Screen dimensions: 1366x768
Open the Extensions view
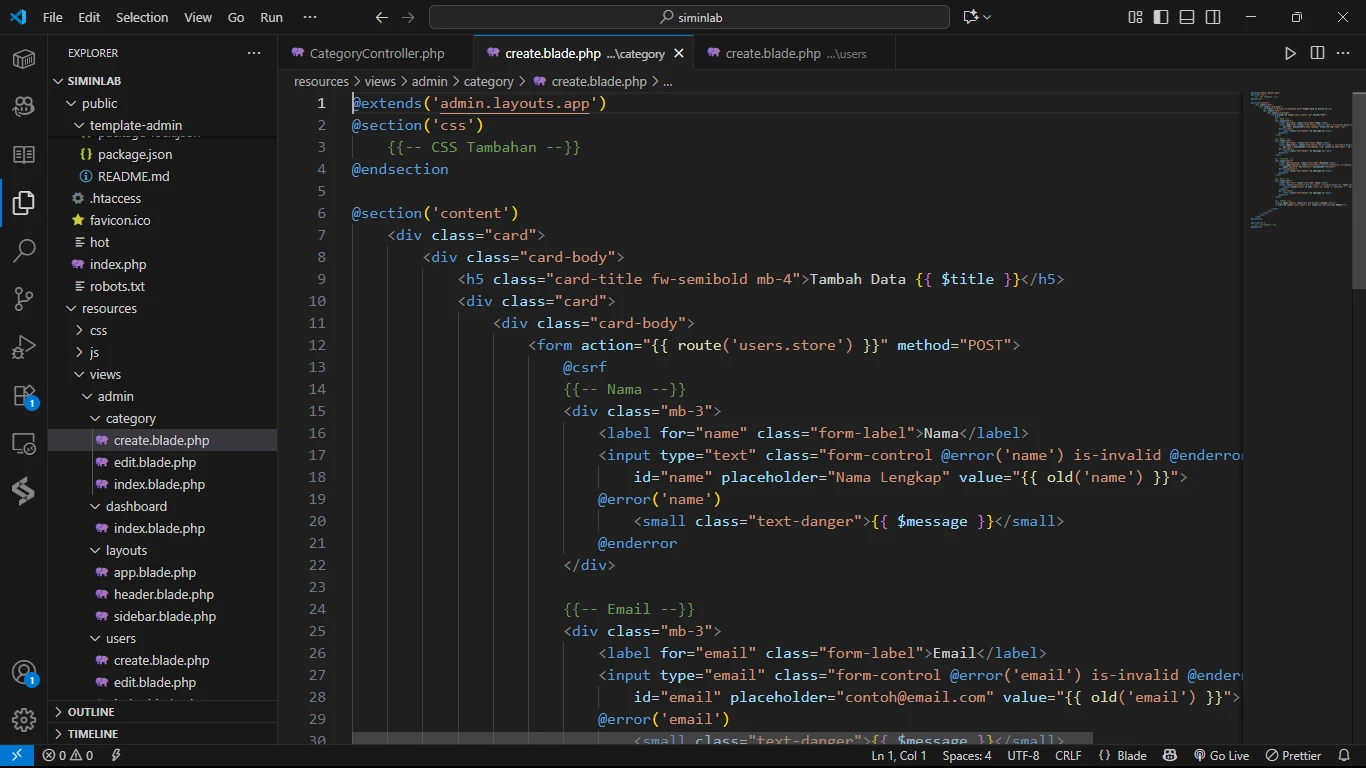[x=24, y=396]
